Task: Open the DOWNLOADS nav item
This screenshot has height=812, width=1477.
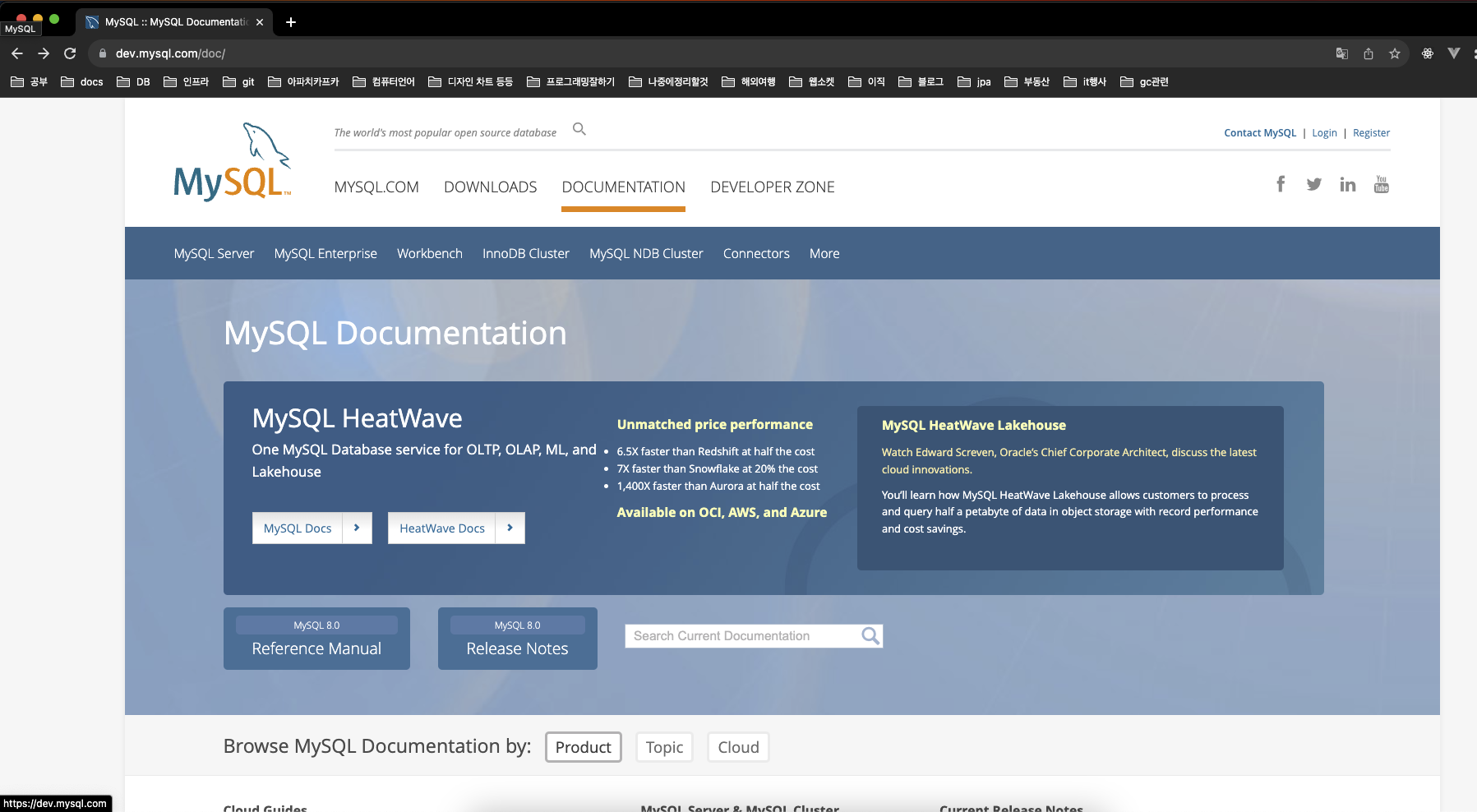Action: (x=491, y=187)
